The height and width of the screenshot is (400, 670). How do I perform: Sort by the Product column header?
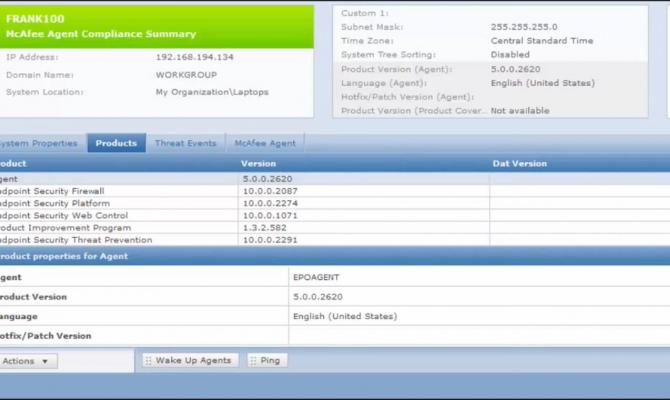pyautogui.click(x=13, y=164)
